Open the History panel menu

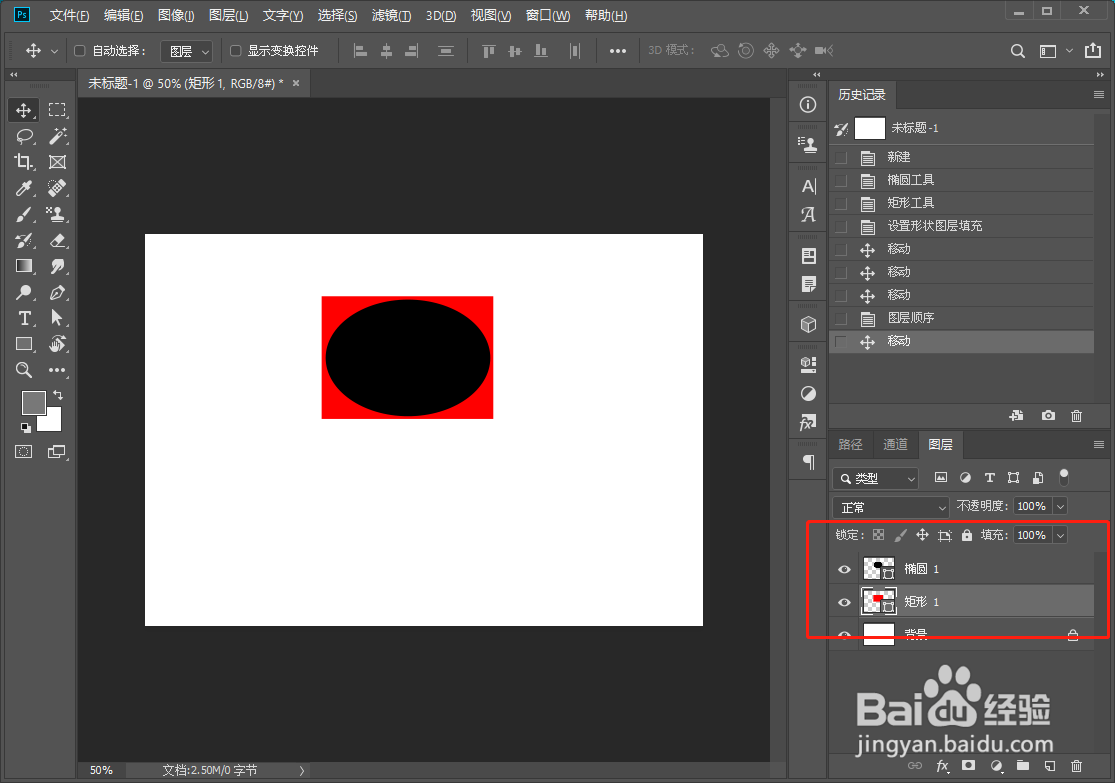coord(1099,95)
